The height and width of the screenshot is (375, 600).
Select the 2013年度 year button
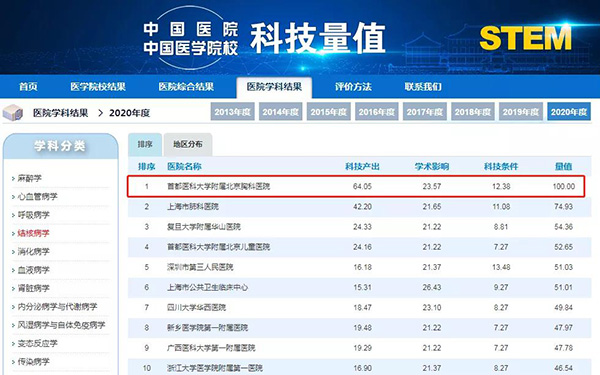coord(233,112)
